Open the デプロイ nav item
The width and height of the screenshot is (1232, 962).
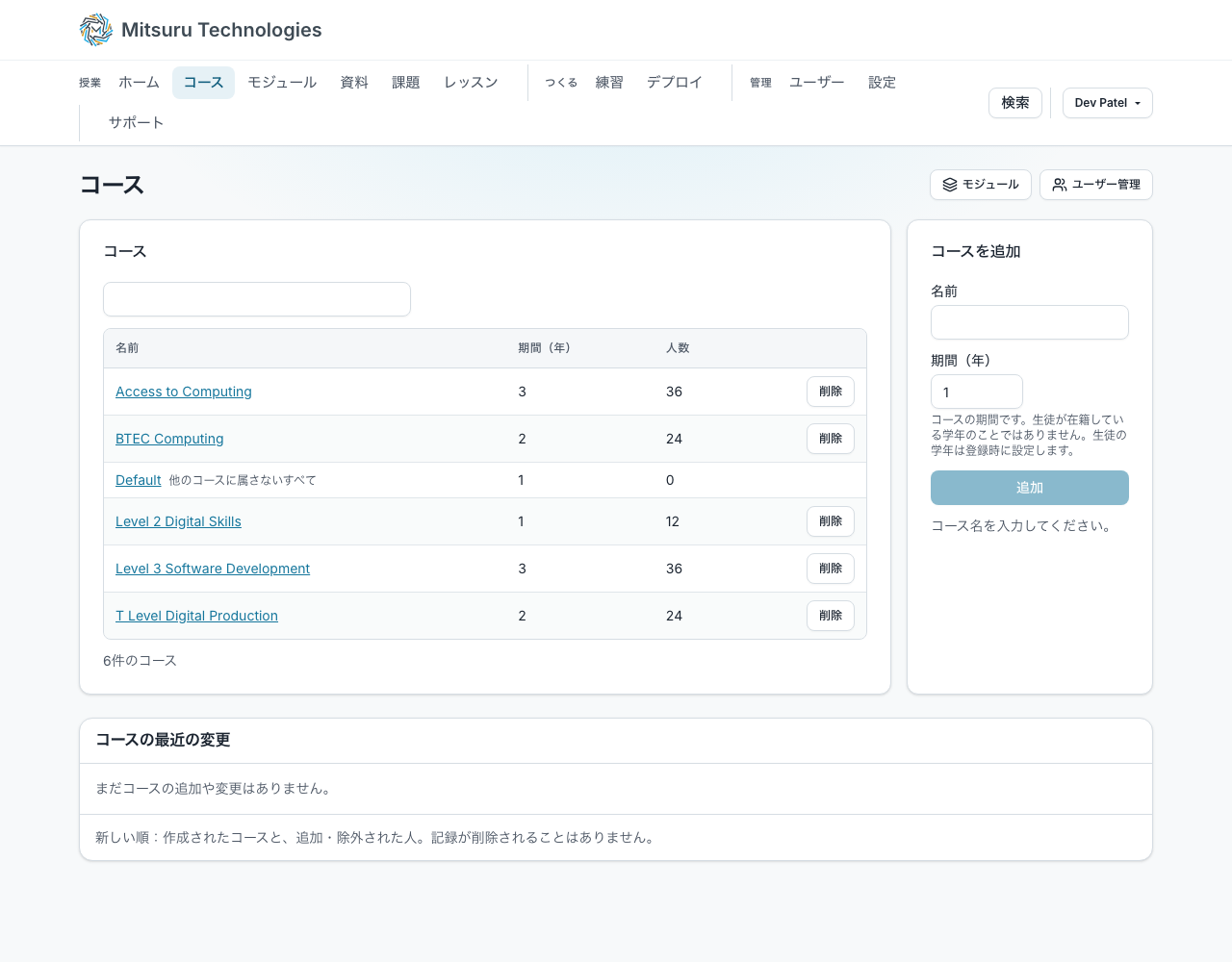[x=675, y=83]
